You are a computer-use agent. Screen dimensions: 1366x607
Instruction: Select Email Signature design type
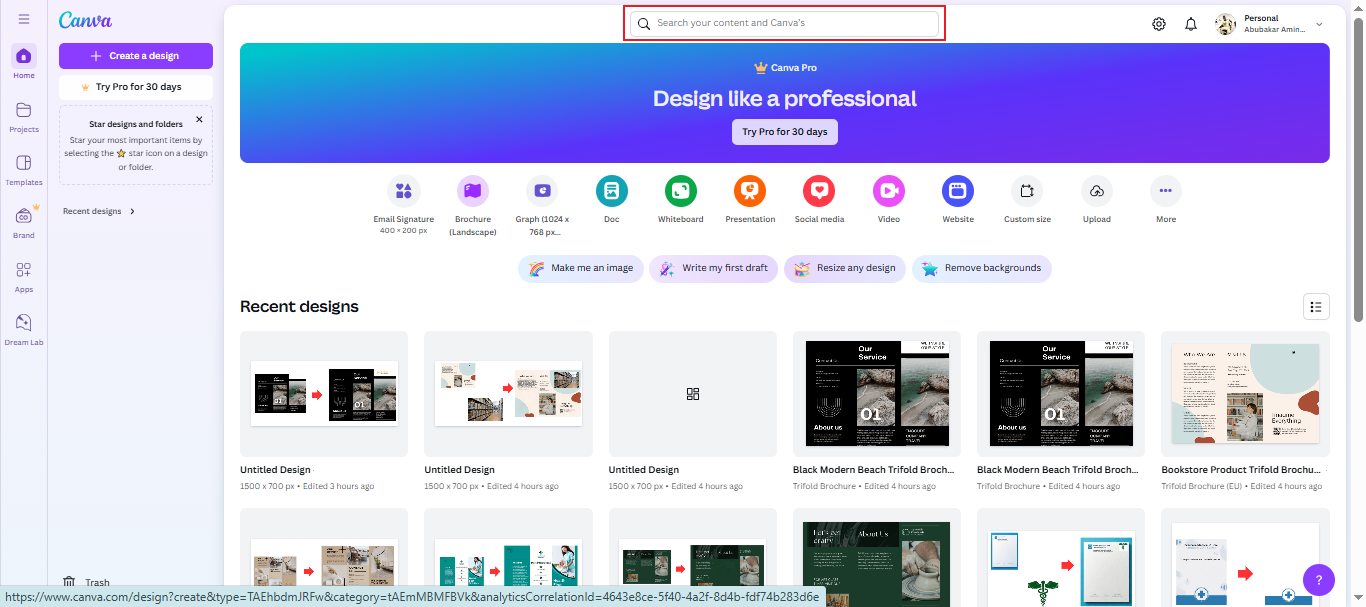(x=404, y=204)
